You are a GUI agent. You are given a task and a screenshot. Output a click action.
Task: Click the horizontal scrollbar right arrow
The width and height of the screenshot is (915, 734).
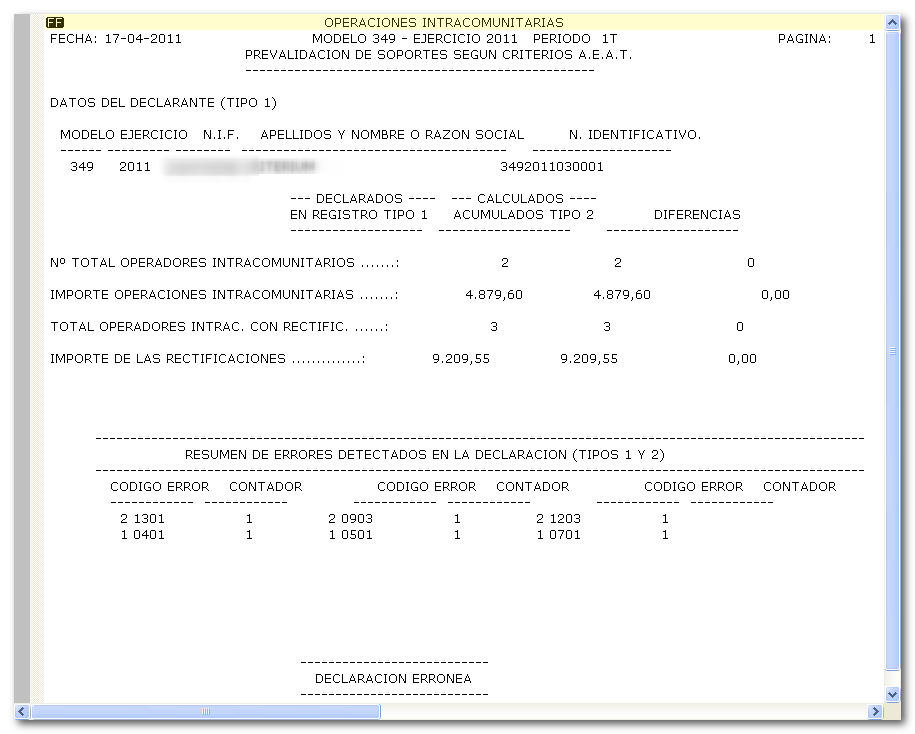tap(875, 711)
